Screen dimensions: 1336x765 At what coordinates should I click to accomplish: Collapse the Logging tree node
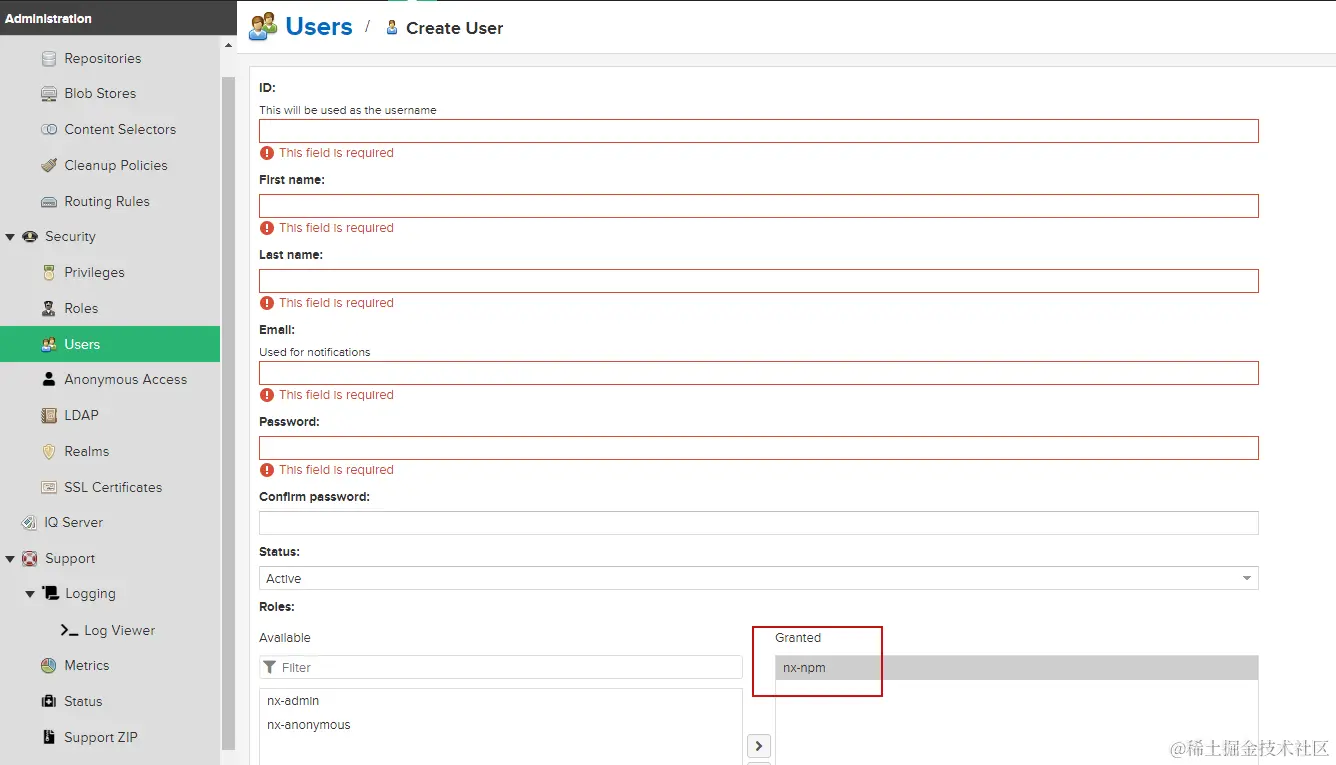(x=30, y=594)
